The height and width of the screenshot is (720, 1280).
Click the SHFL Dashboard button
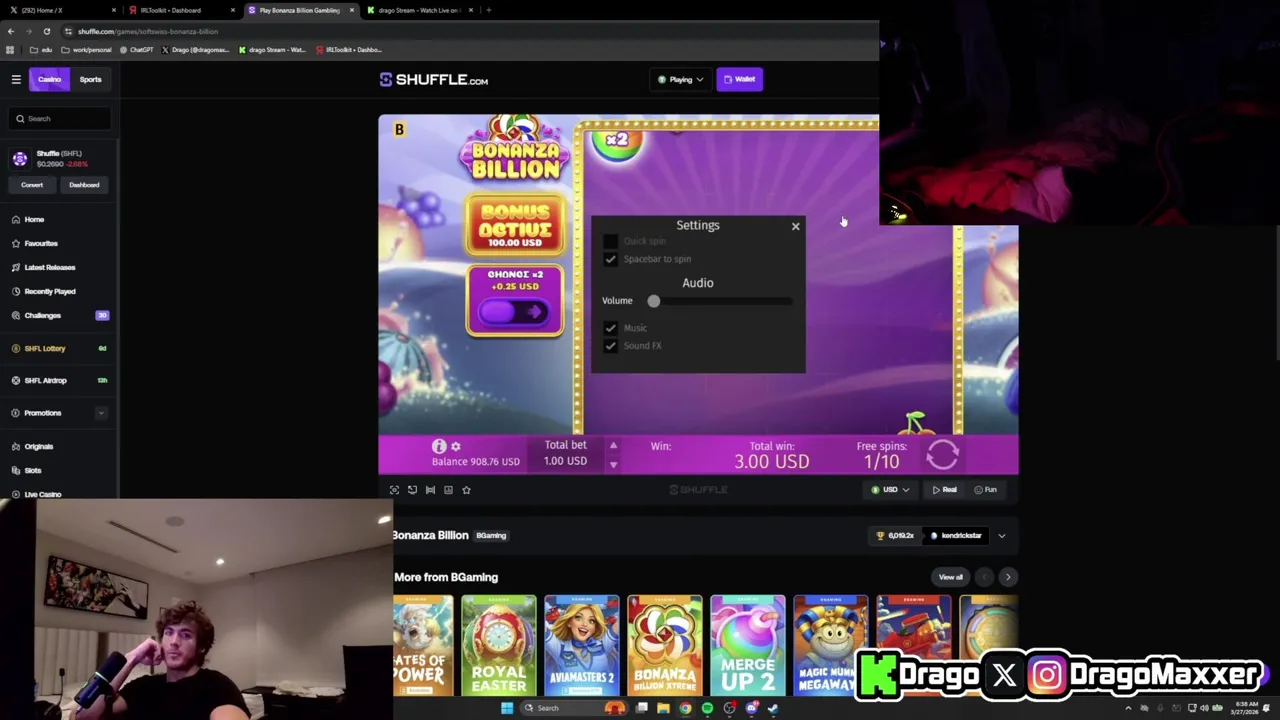coord(84,185)
